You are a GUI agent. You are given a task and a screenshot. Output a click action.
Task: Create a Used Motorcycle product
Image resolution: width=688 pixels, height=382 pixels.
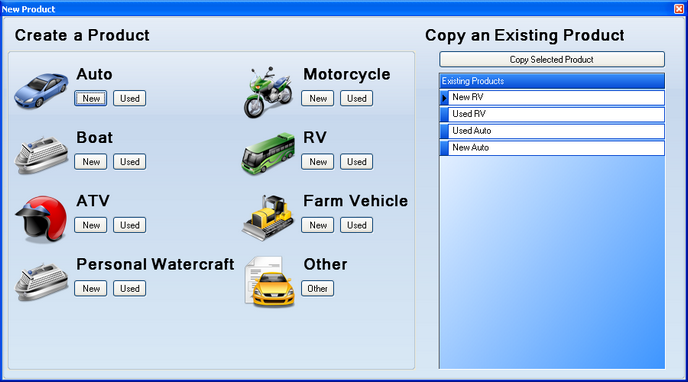pyautogui.click(x=356, y=98)
